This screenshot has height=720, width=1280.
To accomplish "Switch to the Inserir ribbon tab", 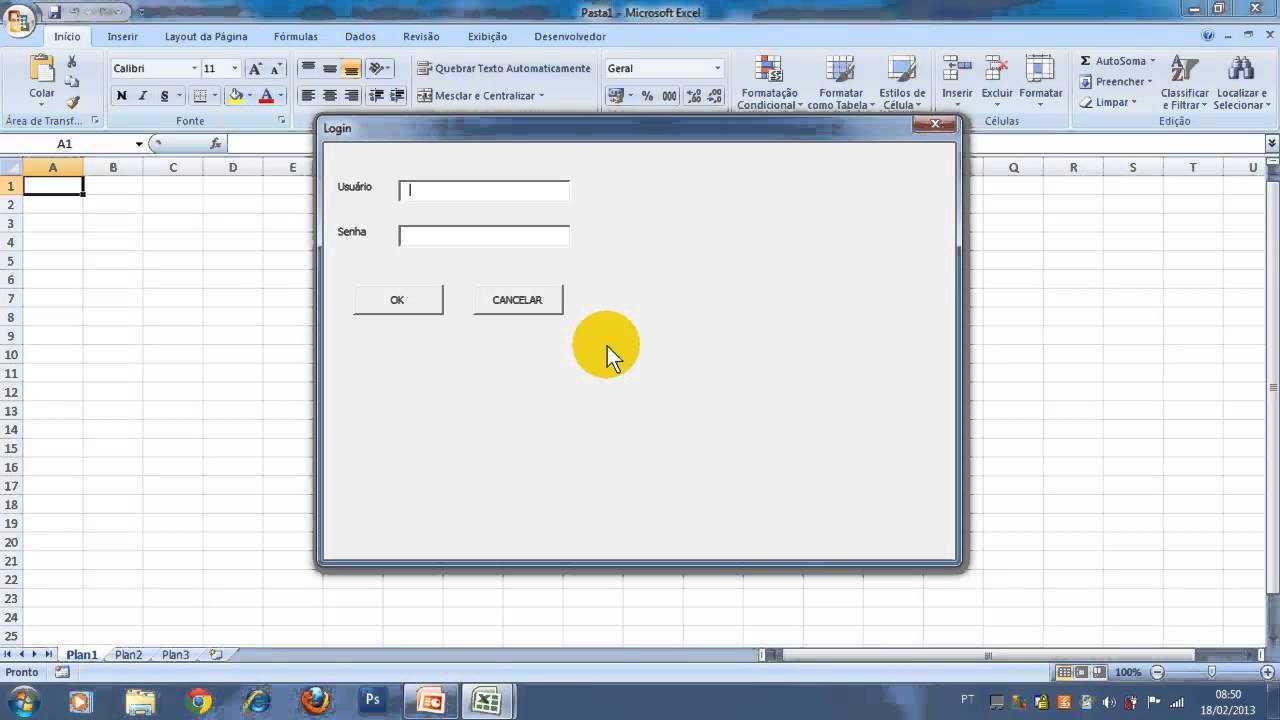I will tap(123, 36).
